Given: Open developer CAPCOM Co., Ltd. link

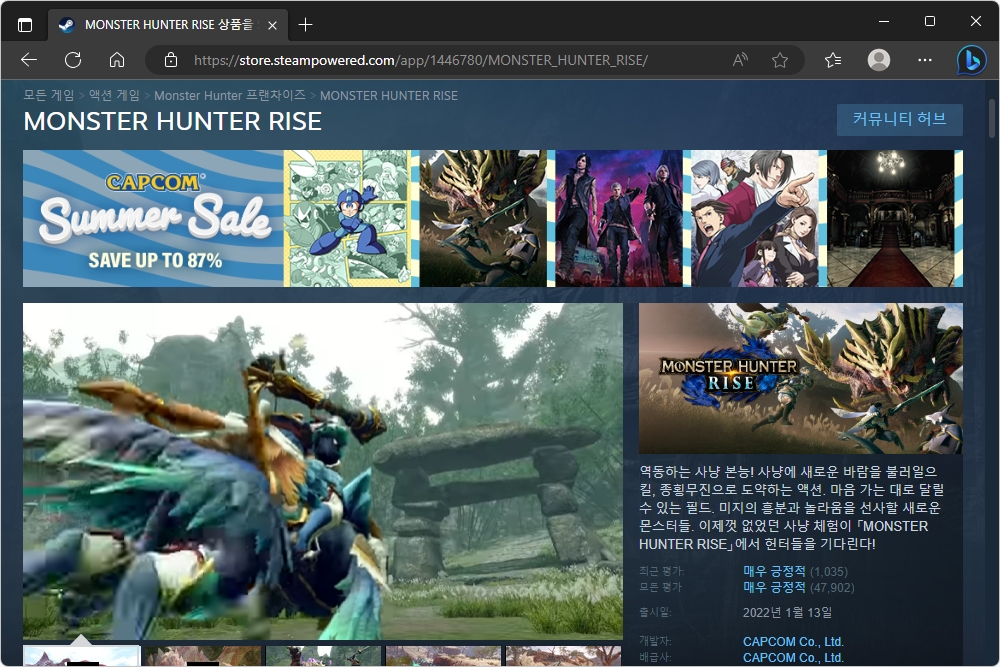Looking at the screenshot, I should pos(793,641).
